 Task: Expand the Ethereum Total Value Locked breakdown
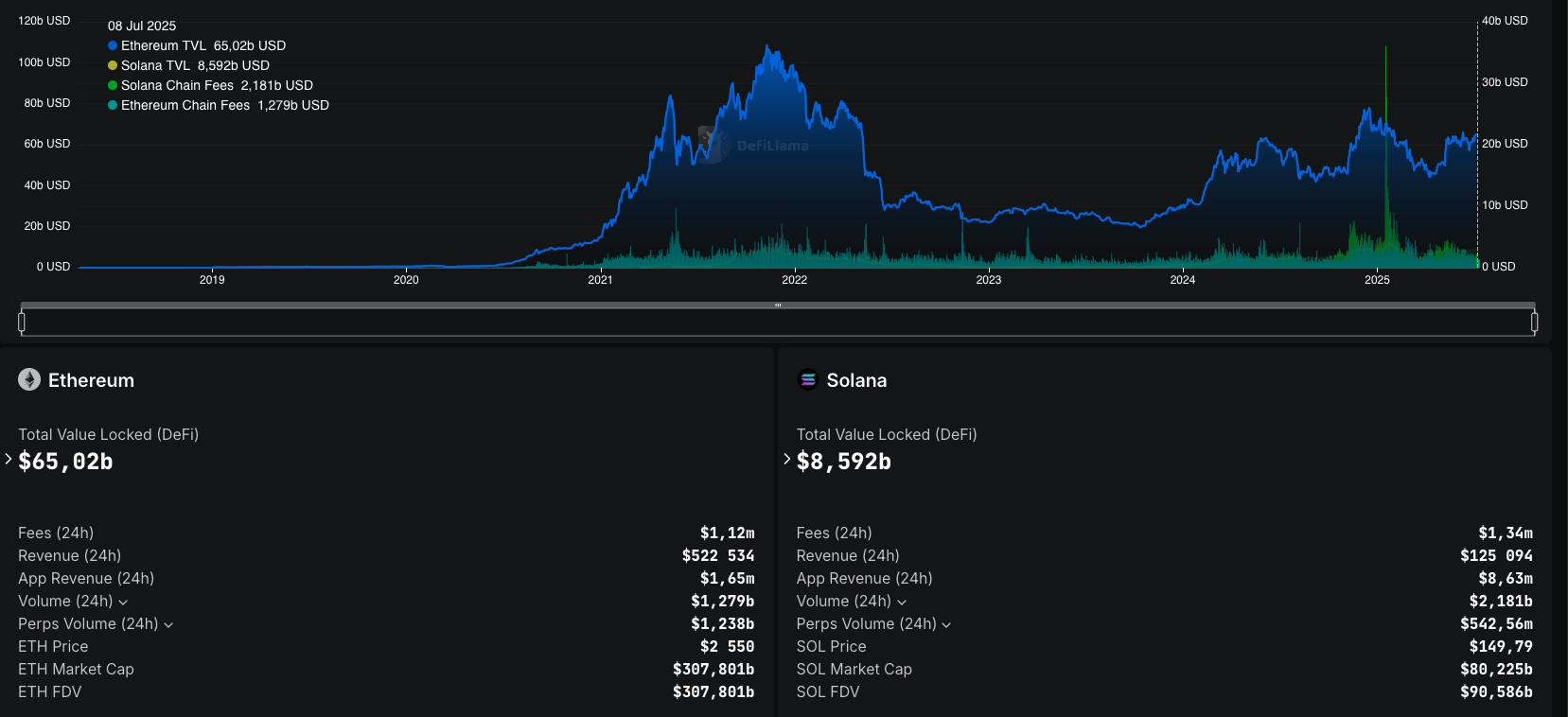(x=9, y=459)
